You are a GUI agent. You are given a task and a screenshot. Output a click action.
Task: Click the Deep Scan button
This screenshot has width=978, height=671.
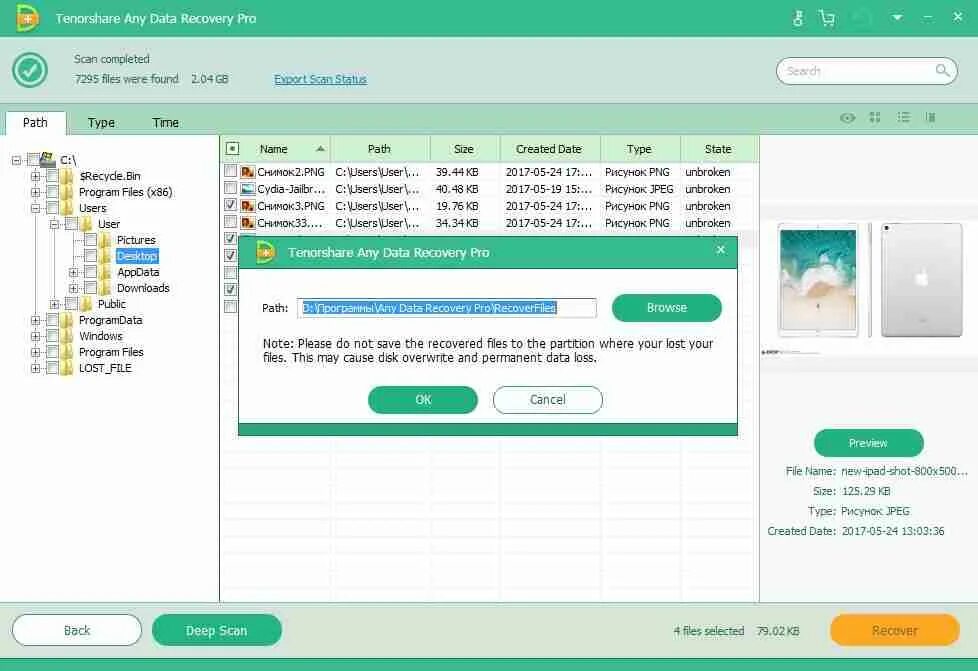(216, 630)
